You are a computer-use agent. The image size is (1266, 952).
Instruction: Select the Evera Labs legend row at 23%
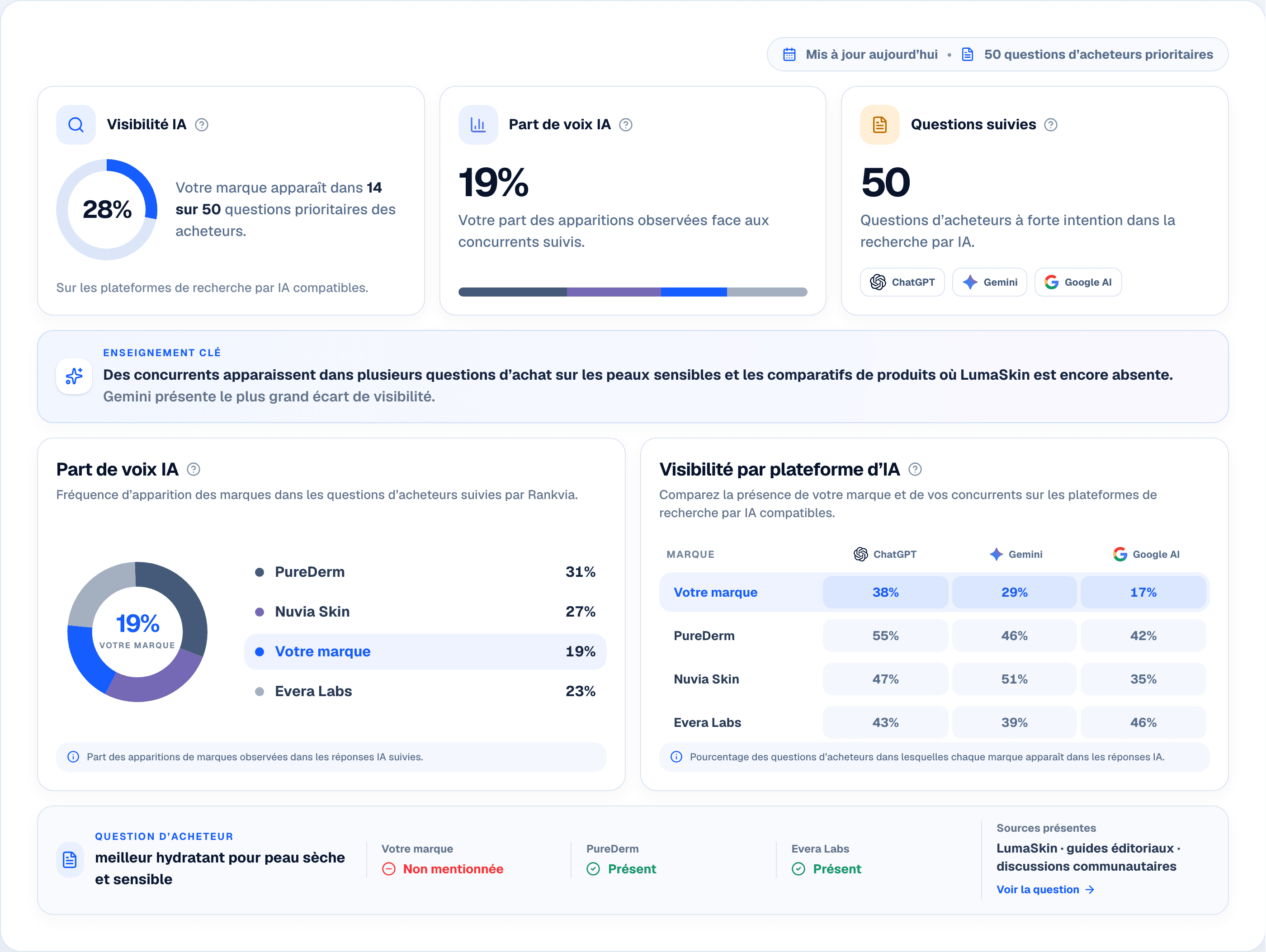425,691
